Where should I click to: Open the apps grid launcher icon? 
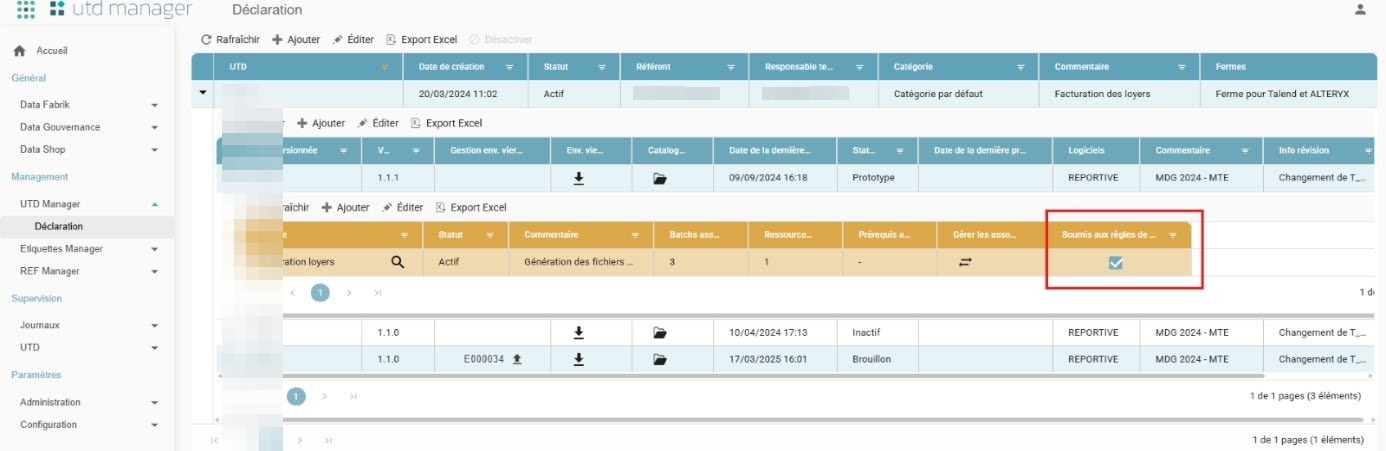(26, 10)
